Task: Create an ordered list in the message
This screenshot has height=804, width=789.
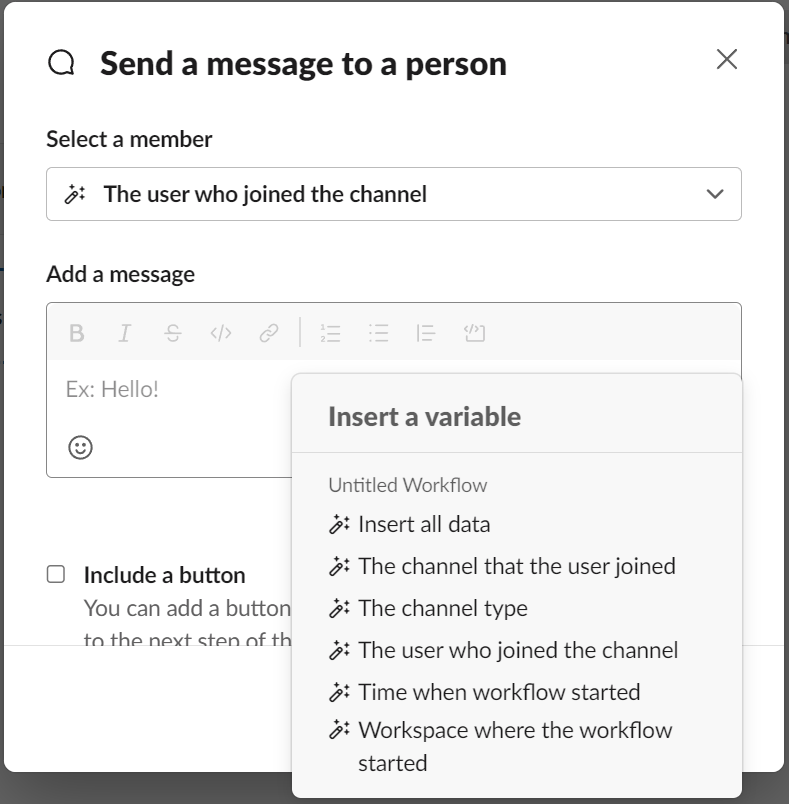Action: [x=330, y=332]
